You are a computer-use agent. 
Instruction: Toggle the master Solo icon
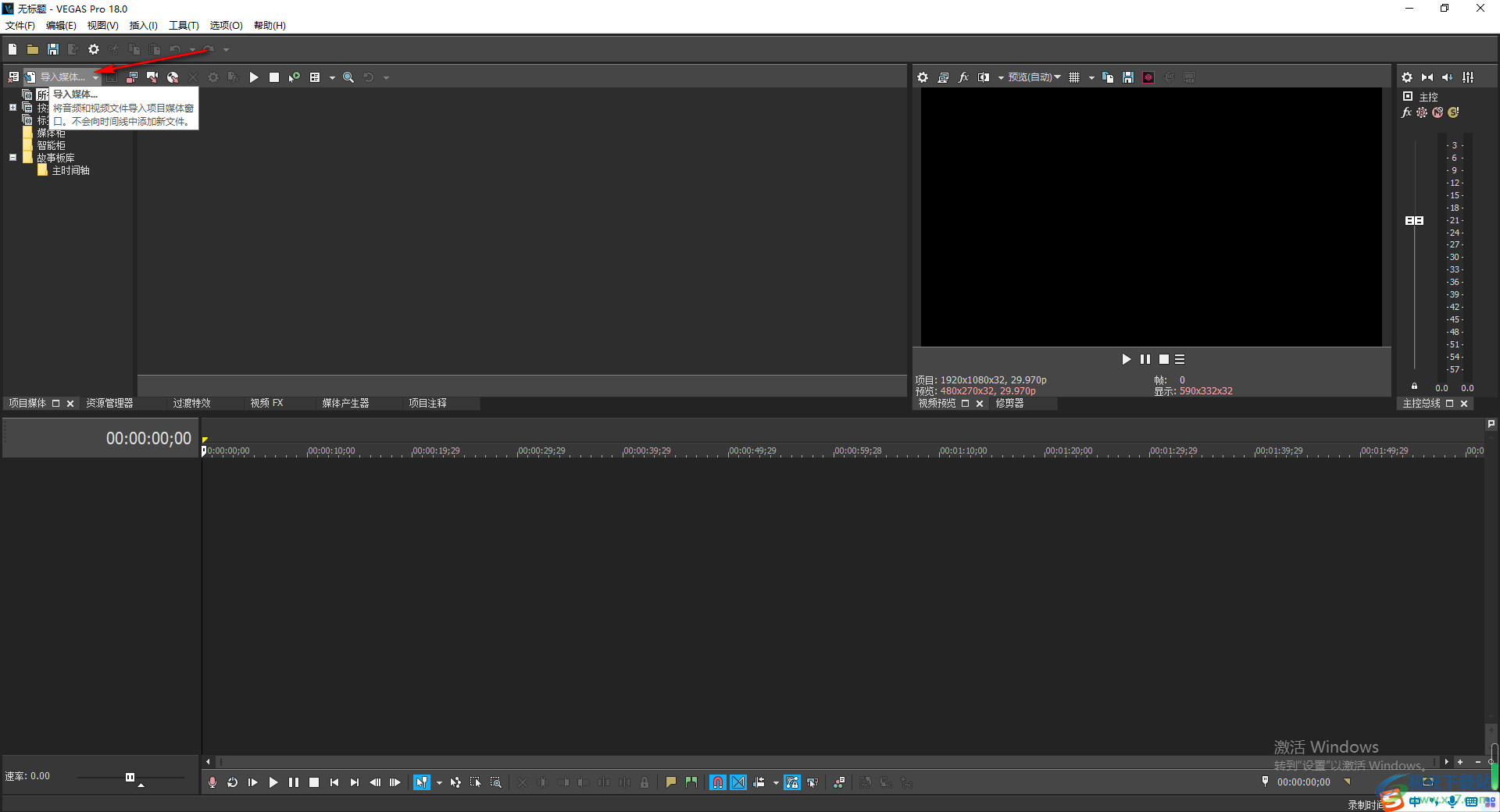(x=1453, y=112)
